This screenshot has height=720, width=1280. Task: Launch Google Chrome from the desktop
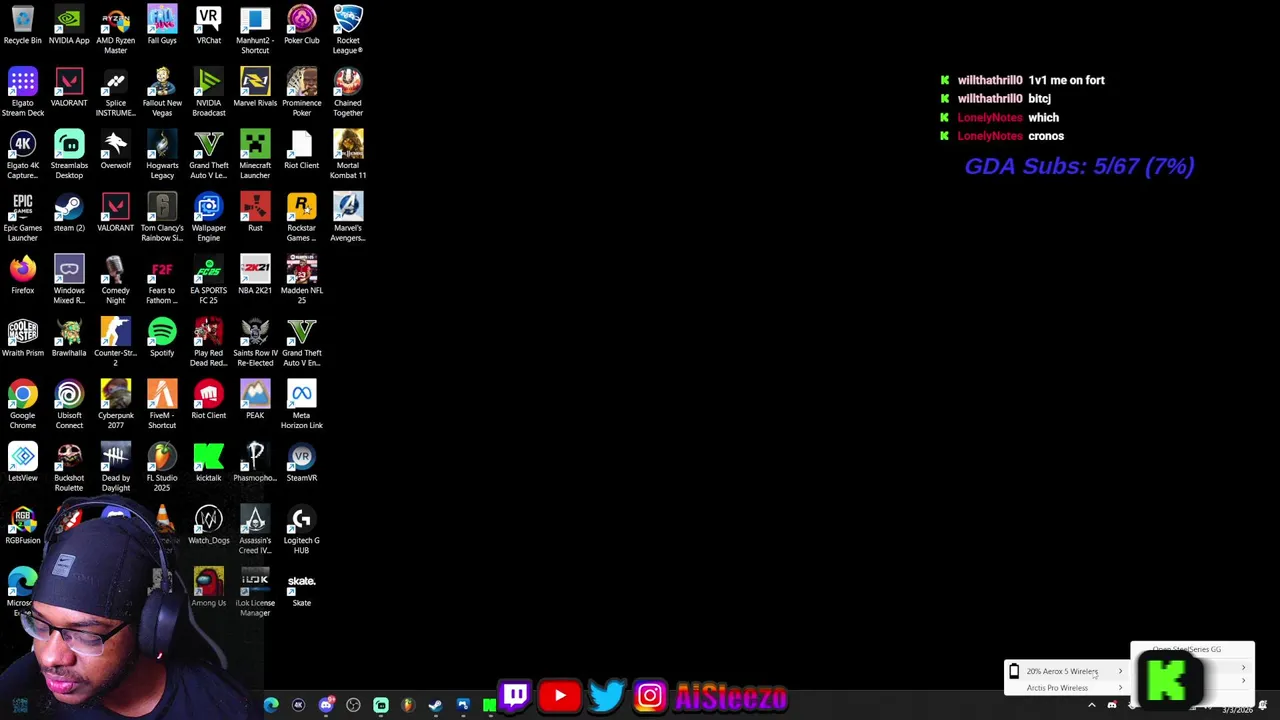point(22,405)
